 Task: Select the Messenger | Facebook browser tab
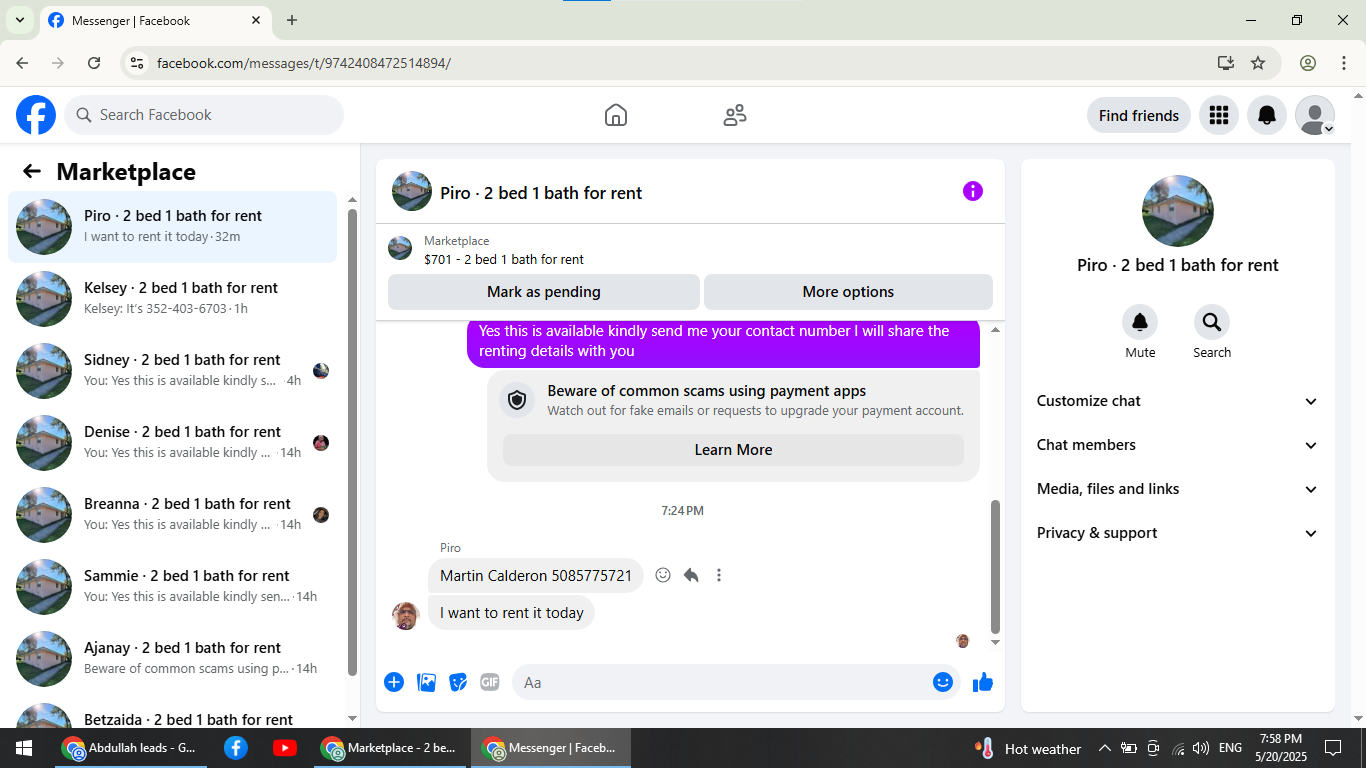click(155, 21)
